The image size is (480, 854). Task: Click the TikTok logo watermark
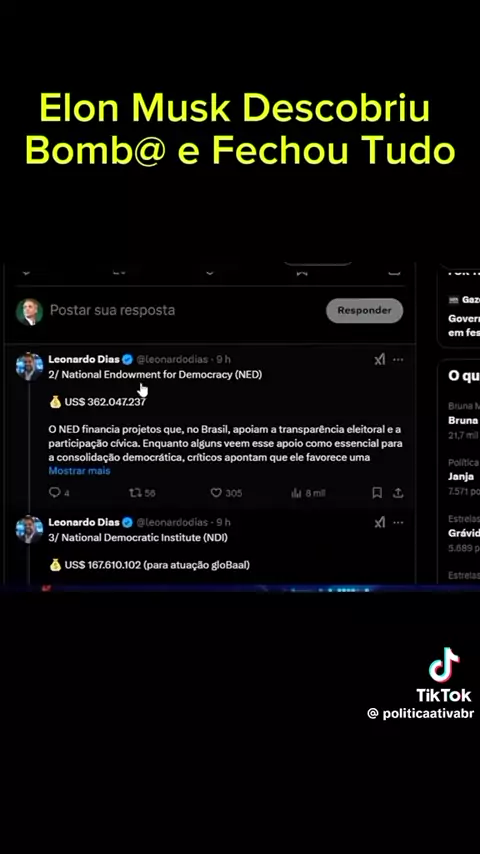[x=444, y=674]
